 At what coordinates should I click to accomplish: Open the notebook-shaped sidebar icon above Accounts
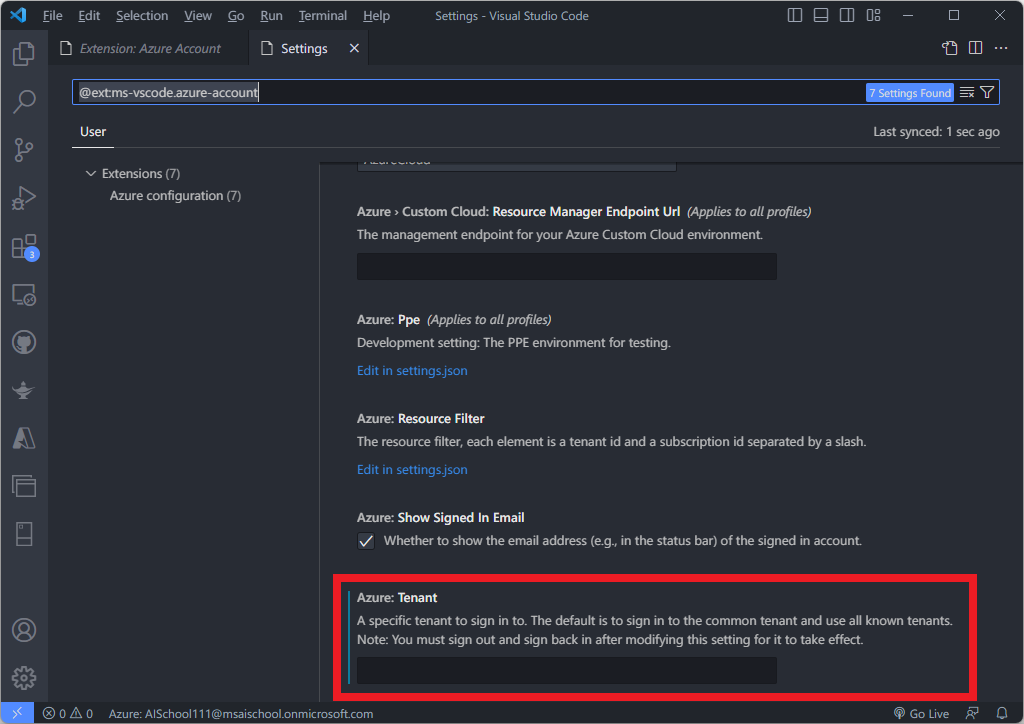24,534
